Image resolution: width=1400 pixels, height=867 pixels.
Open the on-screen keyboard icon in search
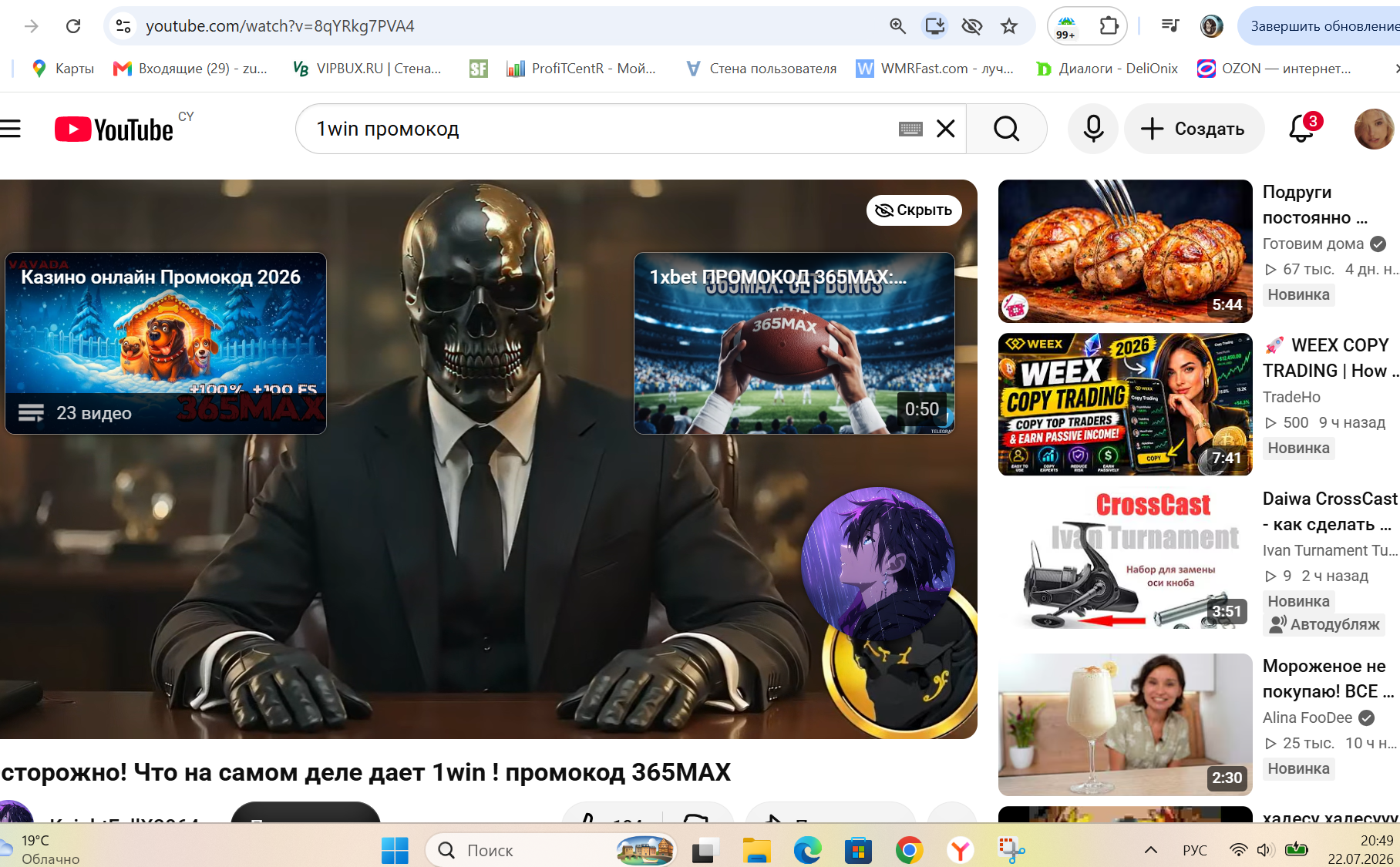910,129
